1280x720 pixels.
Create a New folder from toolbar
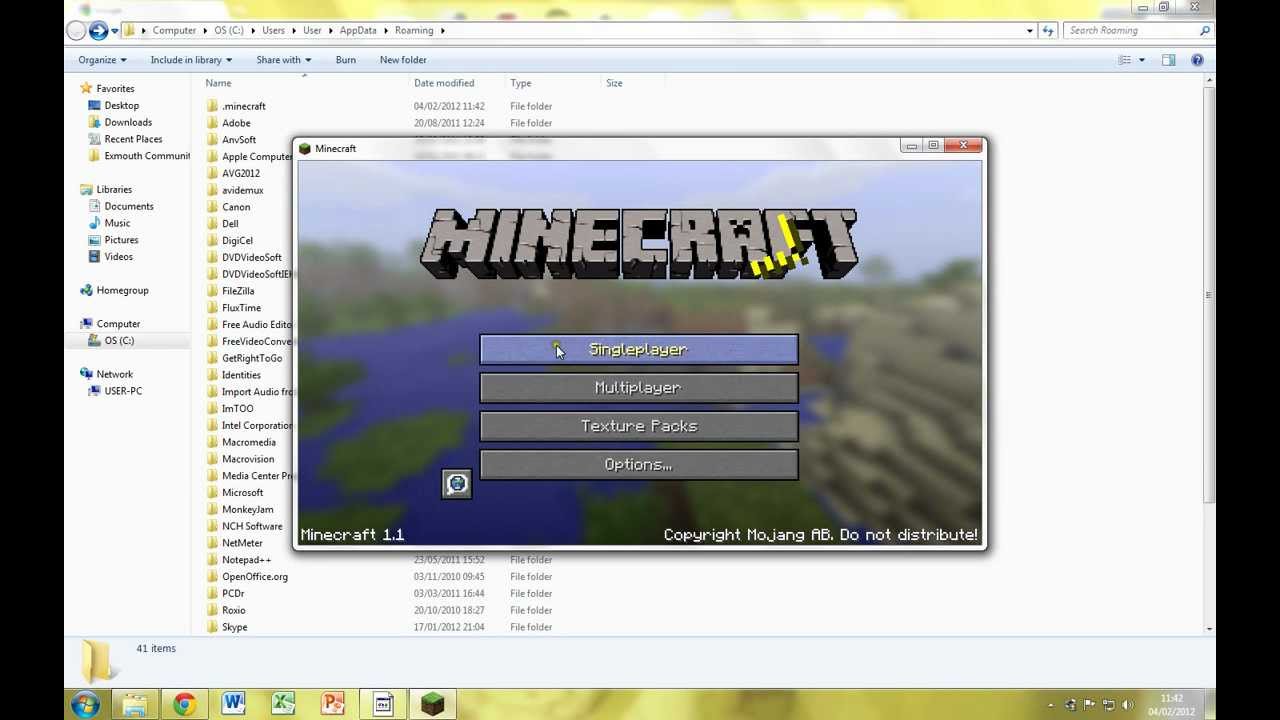(403, 60)
